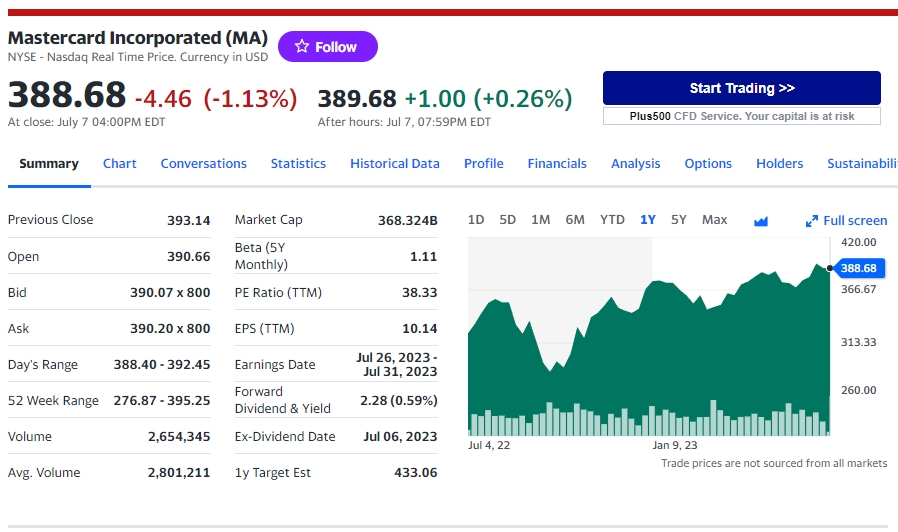
Task: Set chart range to 1M
Action: coord(541,220)
